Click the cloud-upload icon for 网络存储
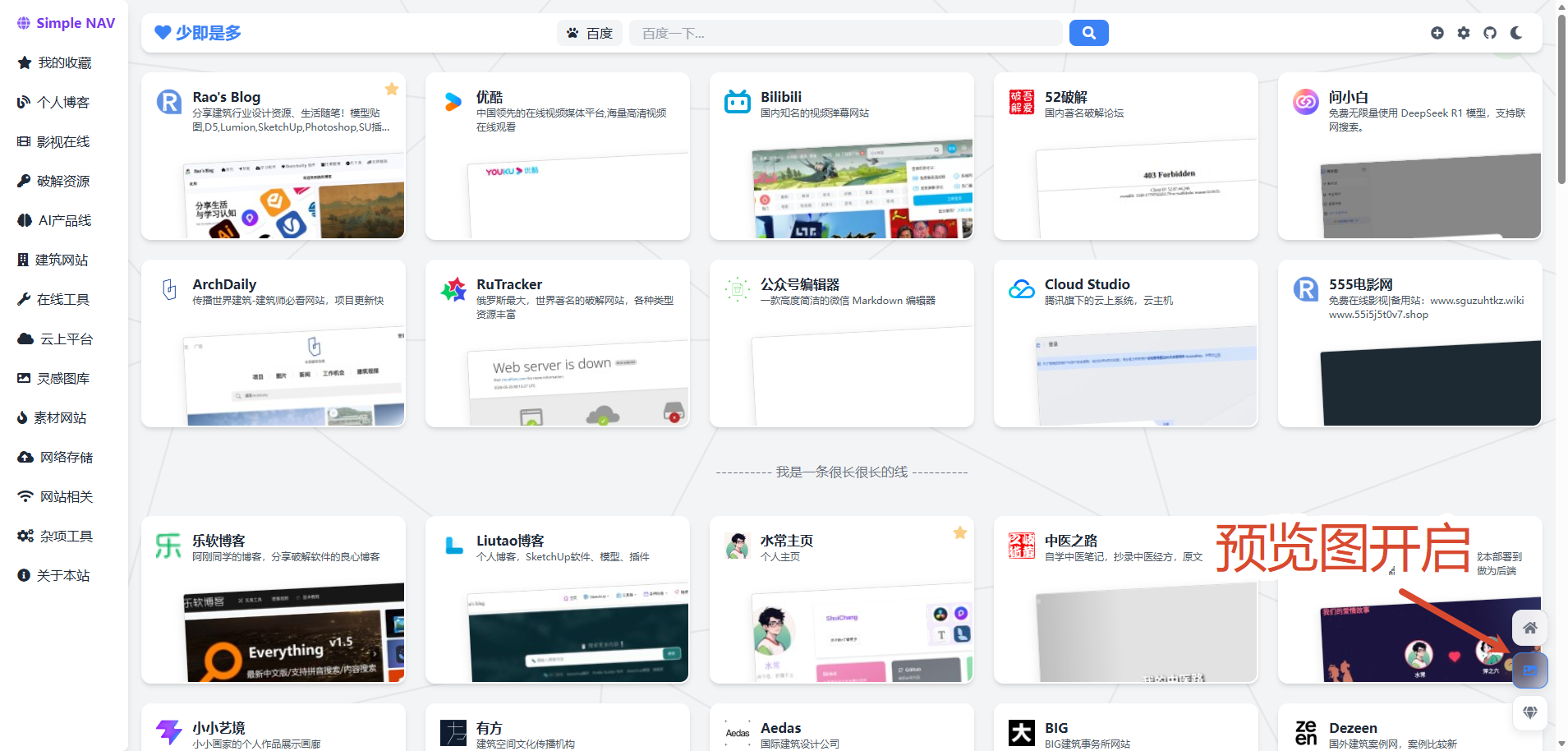 pyautogui.click(x=25, y=457)
